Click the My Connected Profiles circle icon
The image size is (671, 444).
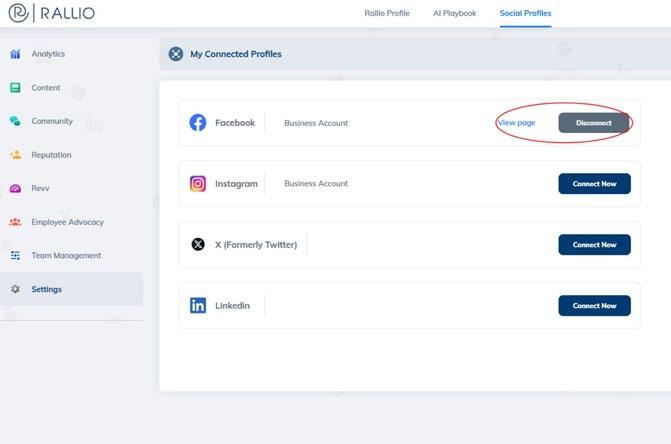click(x=176, y=54)
